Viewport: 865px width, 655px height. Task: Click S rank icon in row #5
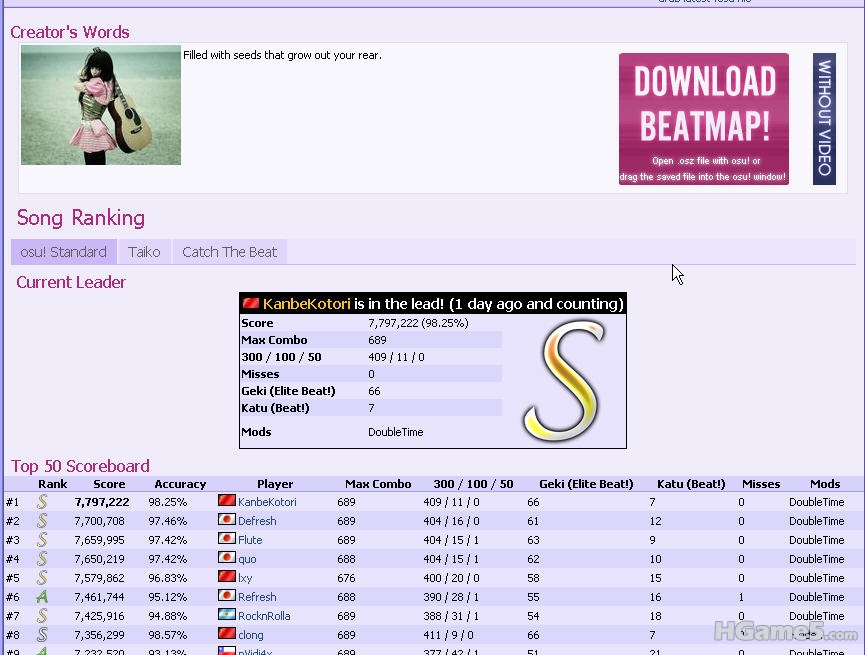pos(42,578)
